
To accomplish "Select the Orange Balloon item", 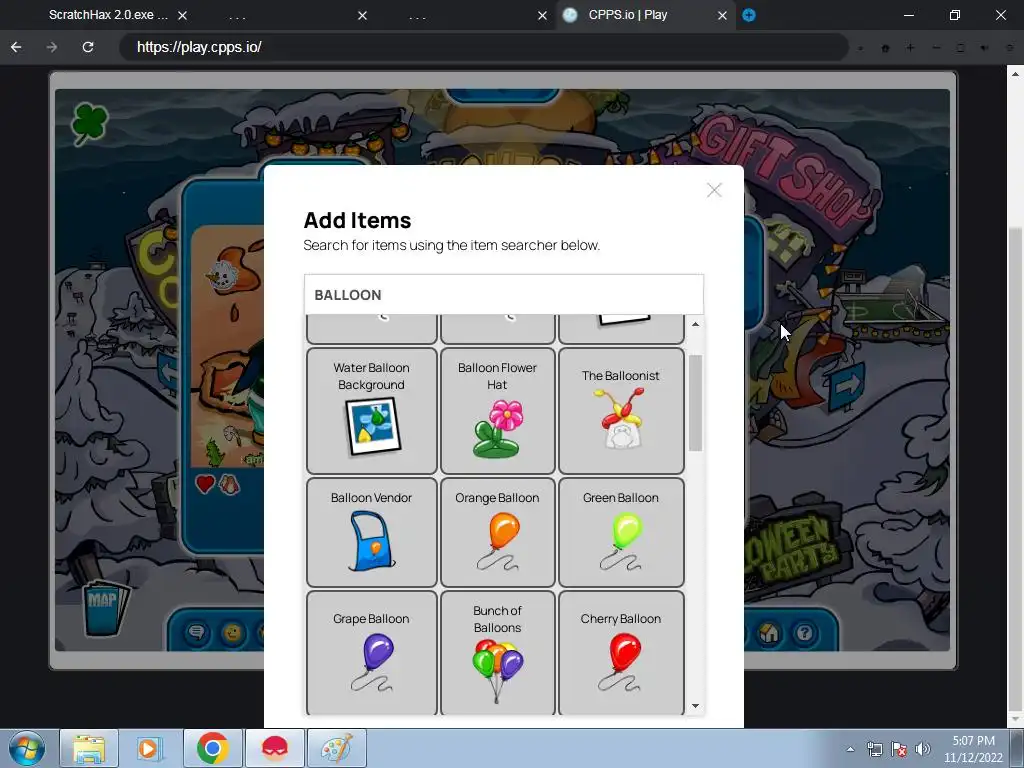I will pos(497,532).
